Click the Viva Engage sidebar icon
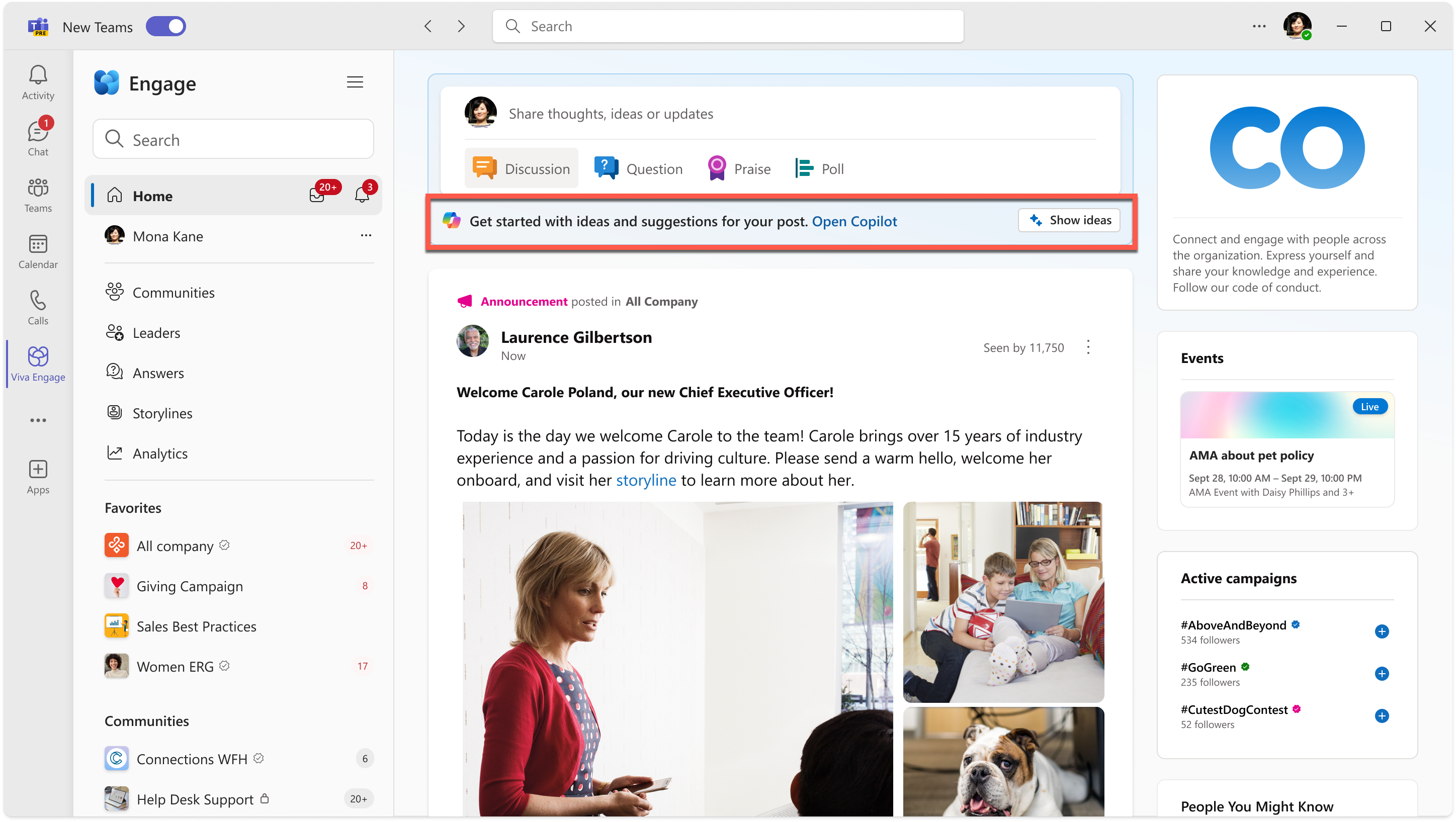This screenshot has width=1456, height=822. (x=39, y=362)
